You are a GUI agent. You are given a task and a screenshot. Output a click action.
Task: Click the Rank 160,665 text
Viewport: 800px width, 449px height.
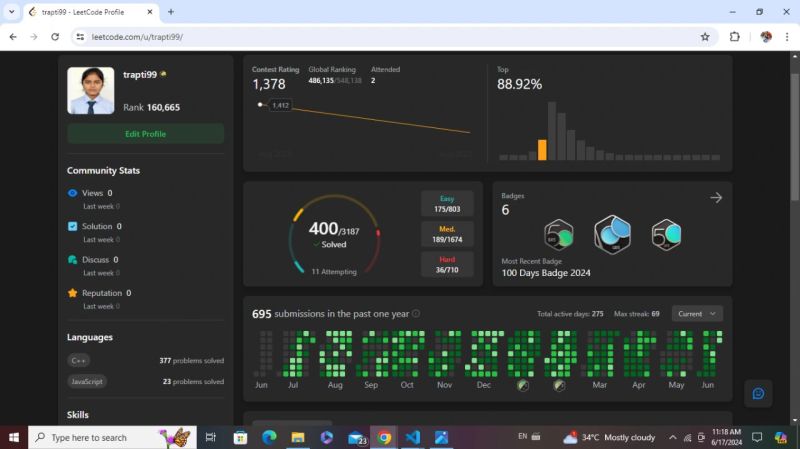pyautogui.click(x=152, y=107)
